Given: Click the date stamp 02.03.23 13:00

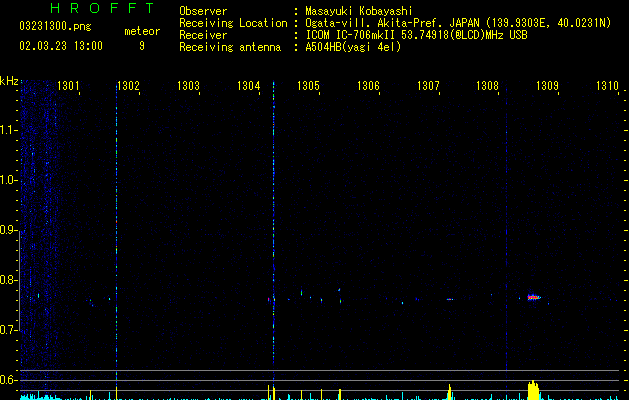Looking at the screenshot, I should [x=61, y=46].
